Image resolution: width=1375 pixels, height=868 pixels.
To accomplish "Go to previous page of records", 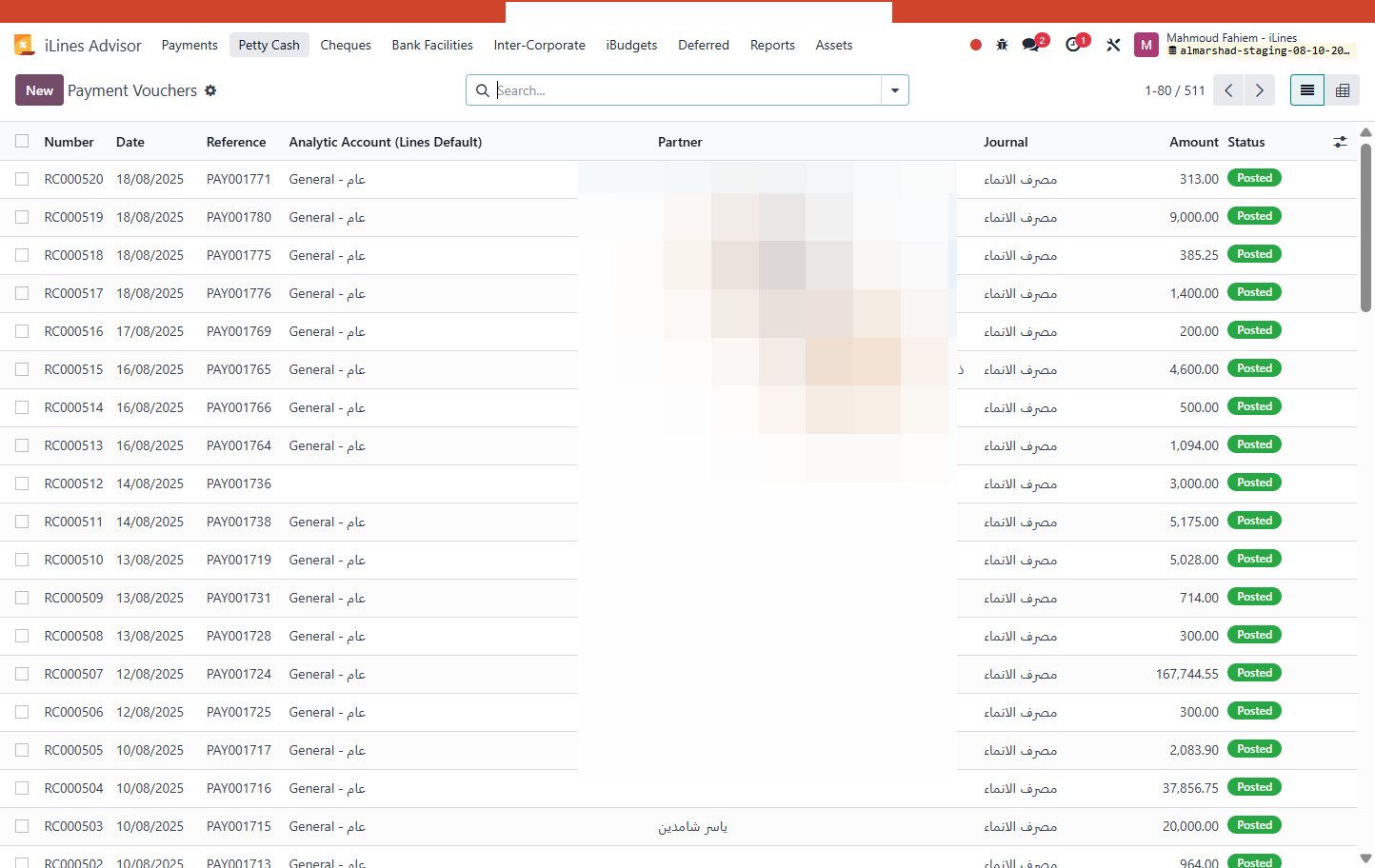I will click(x=1228, y=90).
